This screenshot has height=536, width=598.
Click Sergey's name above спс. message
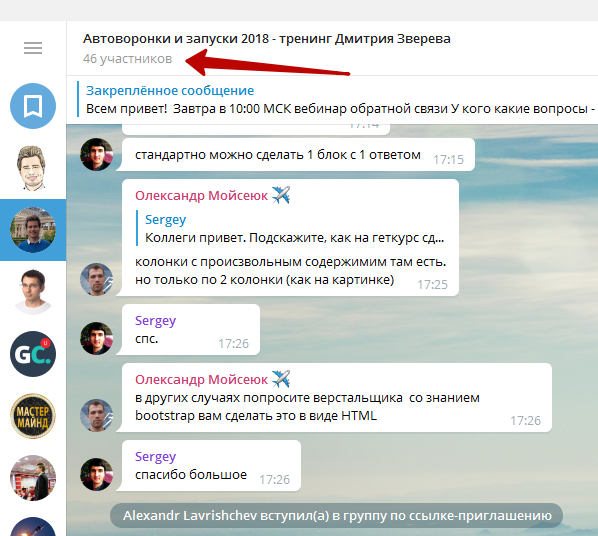[x=155, y=321]
